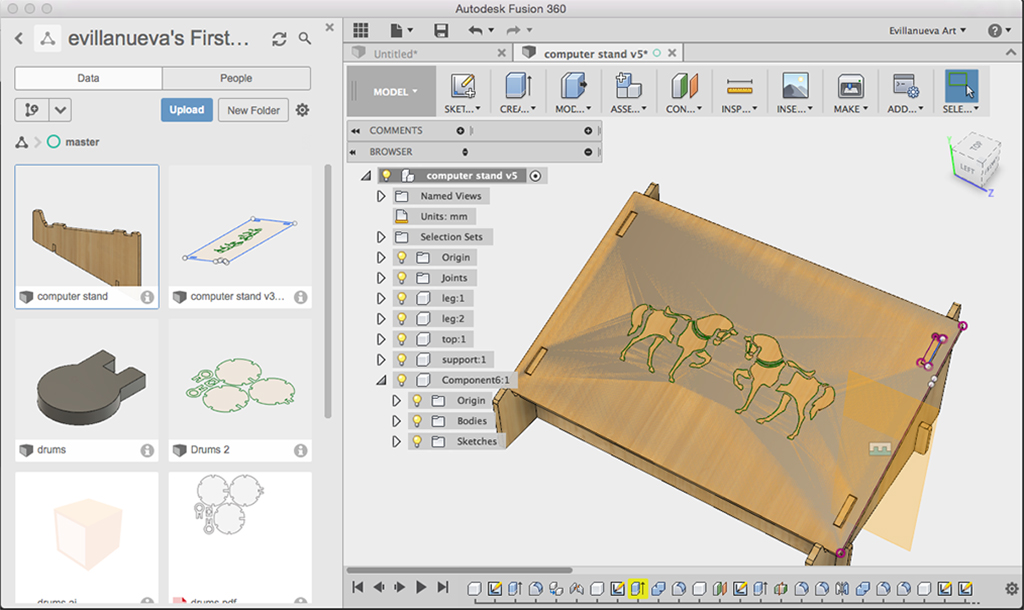
Task: Open the File menu icon
Action: tap(401, 30)
